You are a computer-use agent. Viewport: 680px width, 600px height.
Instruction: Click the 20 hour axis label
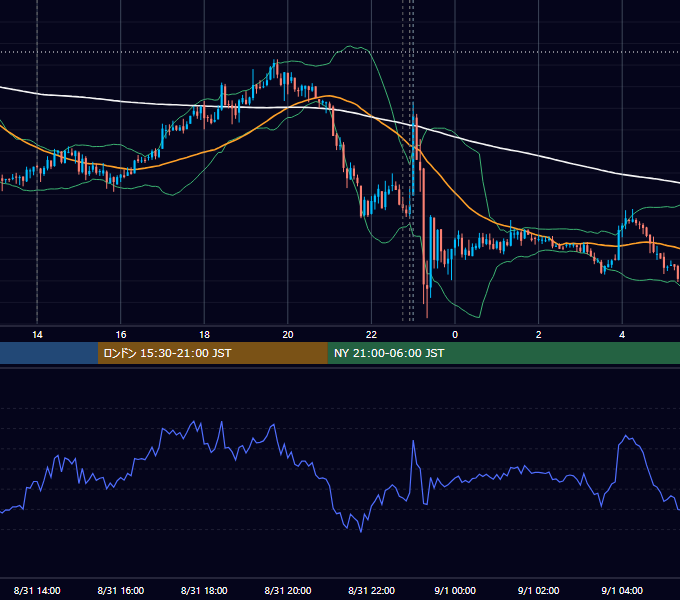(288, 335)
